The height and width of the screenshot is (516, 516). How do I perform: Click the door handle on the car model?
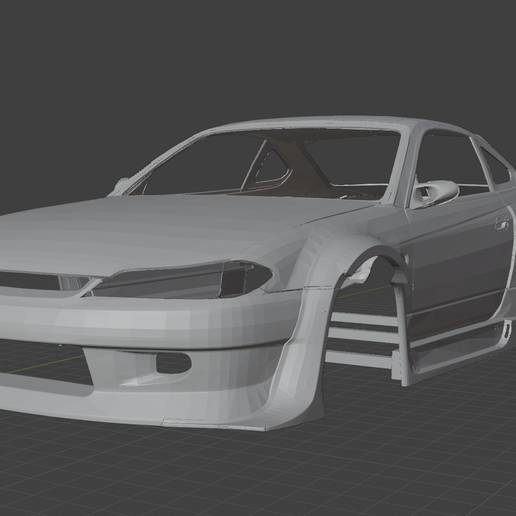click(x=501, y=223)
